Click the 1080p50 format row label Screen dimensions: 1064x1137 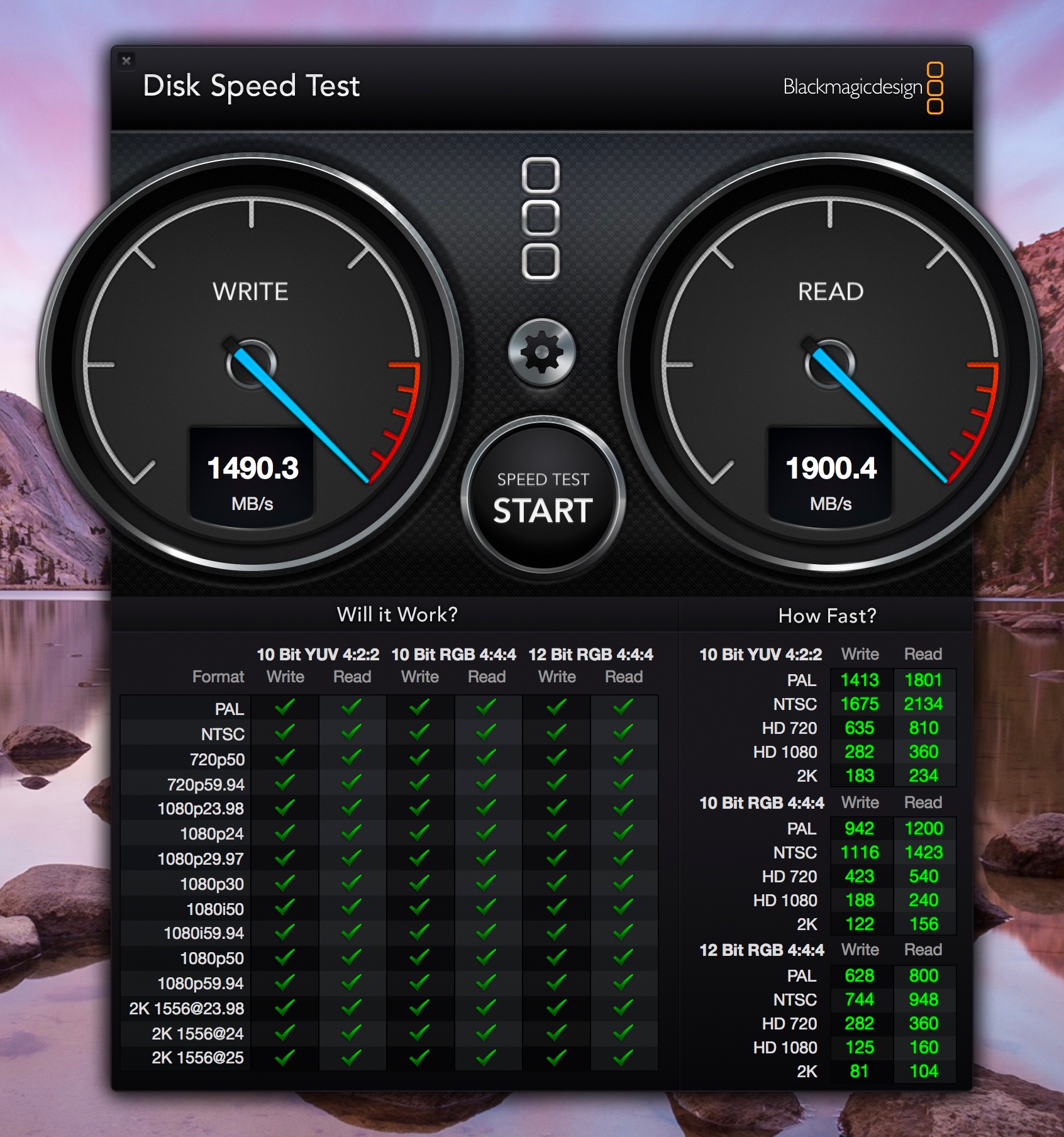(x=212, y=958)
